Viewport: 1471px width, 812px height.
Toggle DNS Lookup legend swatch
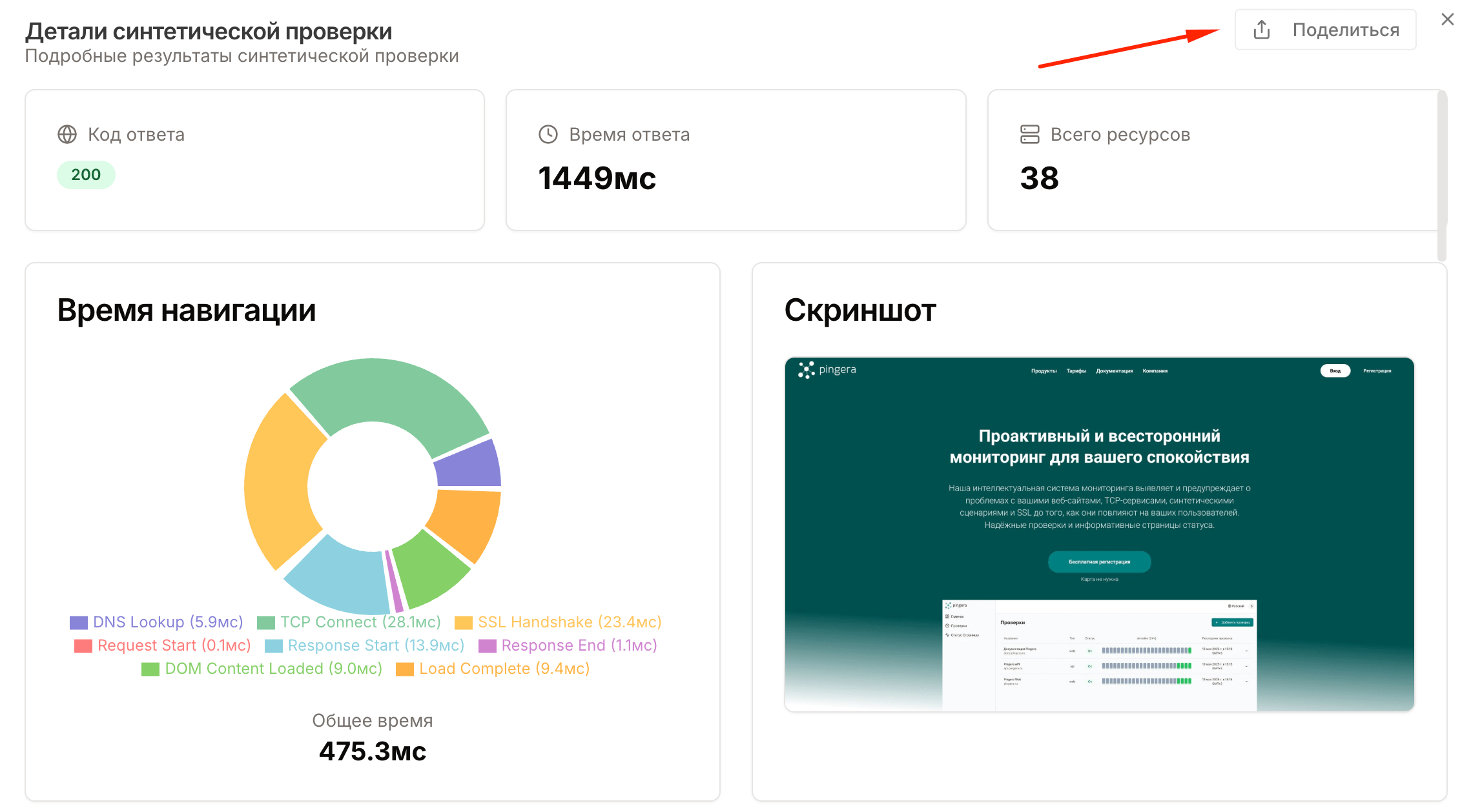79,622
